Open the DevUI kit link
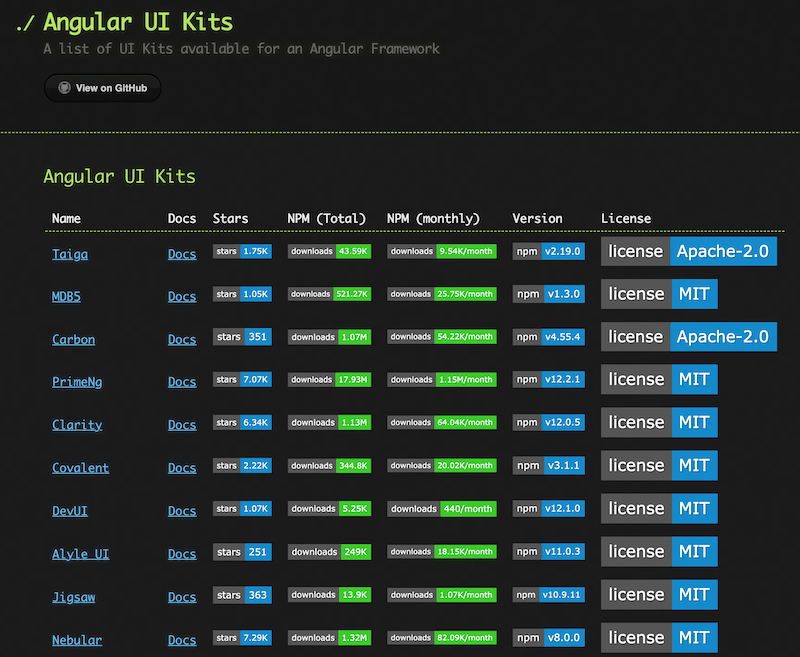The width and height of the screenshot is (800, 657). tap(70, 511)
